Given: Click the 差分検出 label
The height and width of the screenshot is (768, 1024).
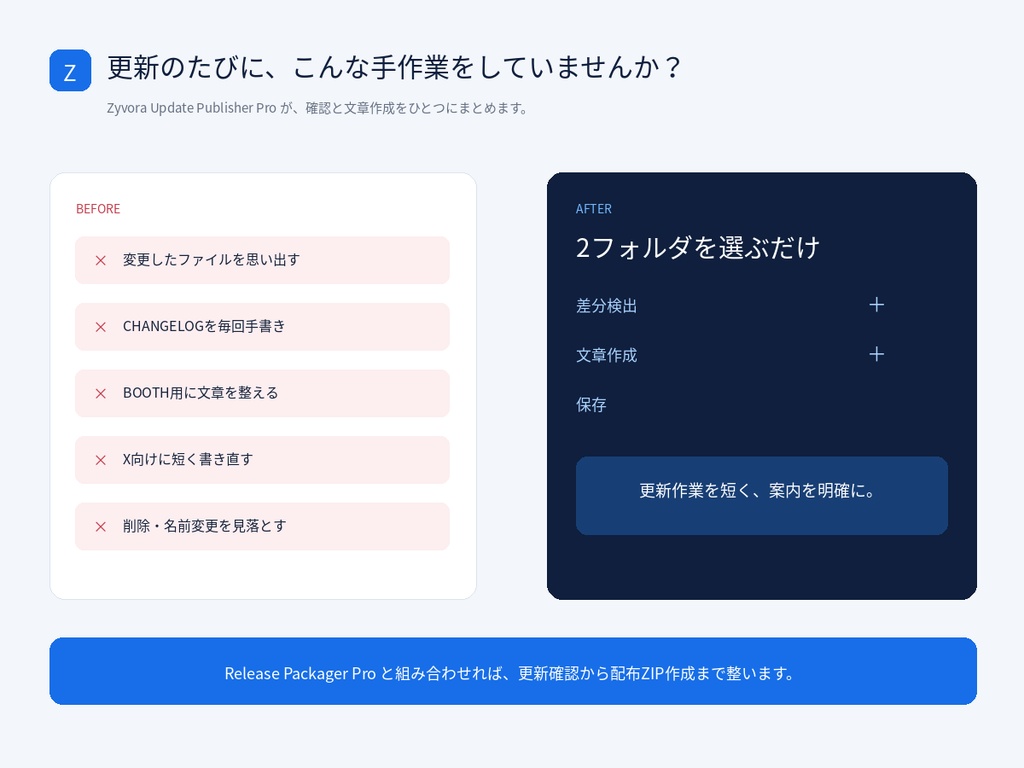Looking at the screenshot, I should tap(606, 306).
